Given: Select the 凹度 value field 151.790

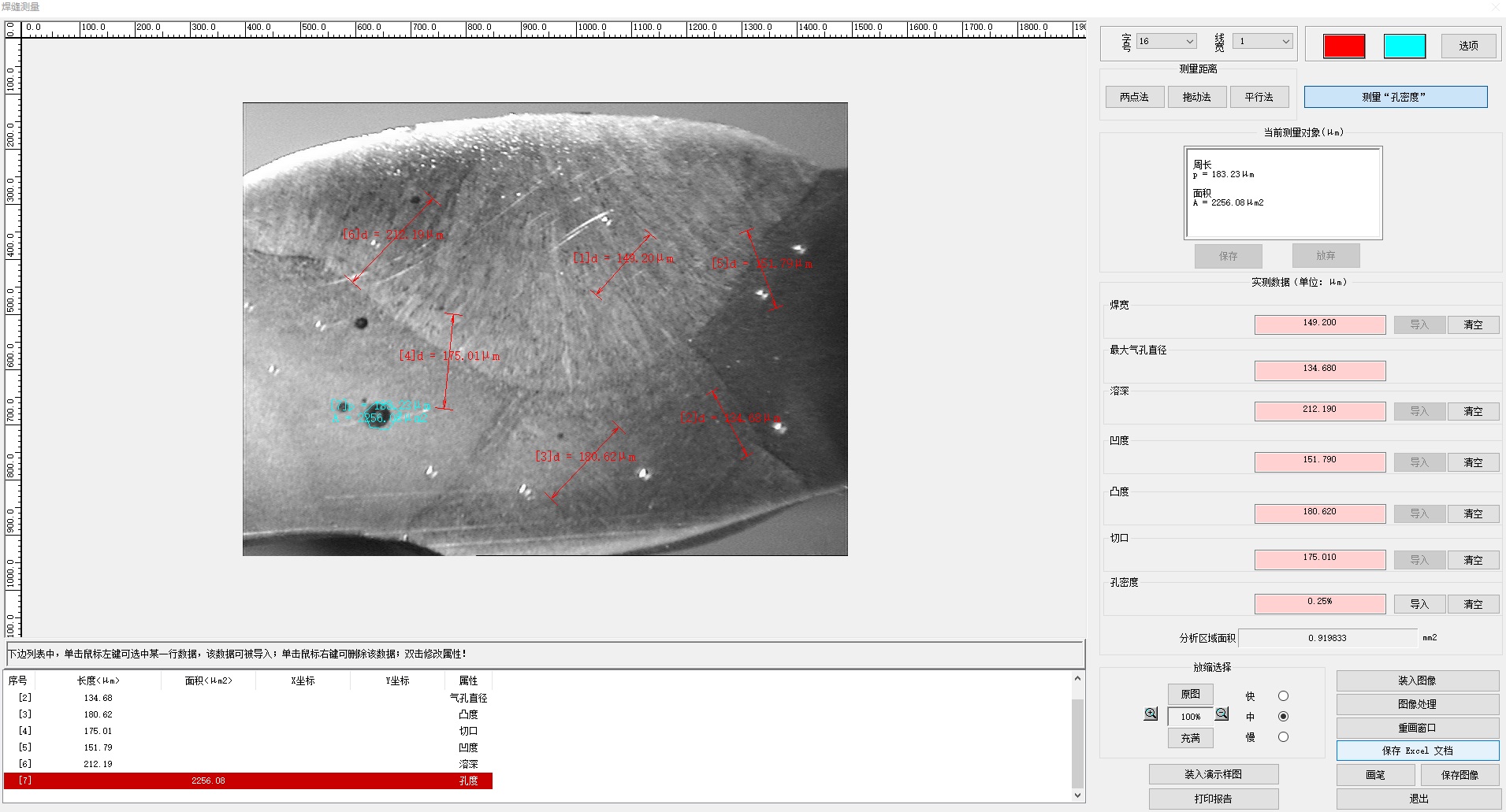Looking at the screenshot, I should 1320,462.
